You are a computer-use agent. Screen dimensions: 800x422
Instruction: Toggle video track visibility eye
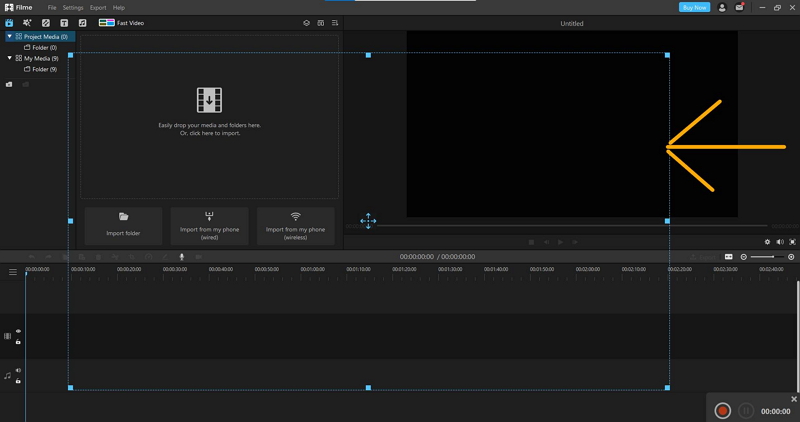[x=18, y=331]
